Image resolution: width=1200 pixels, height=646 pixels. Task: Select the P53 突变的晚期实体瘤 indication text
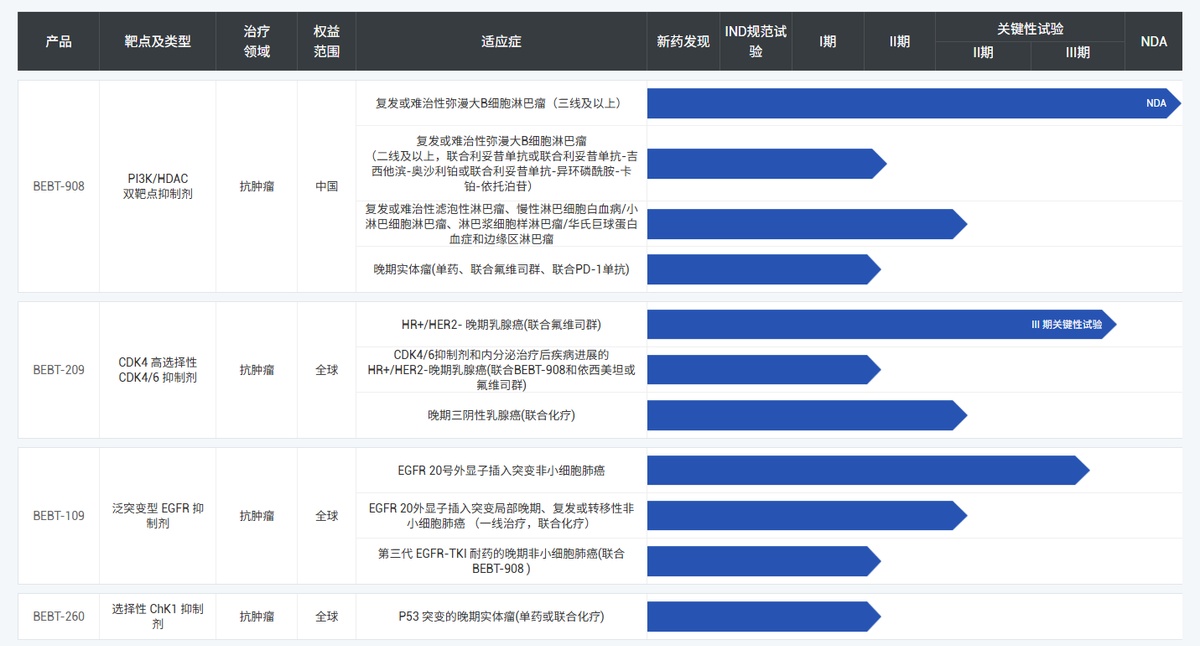click(x=501, y=616)
